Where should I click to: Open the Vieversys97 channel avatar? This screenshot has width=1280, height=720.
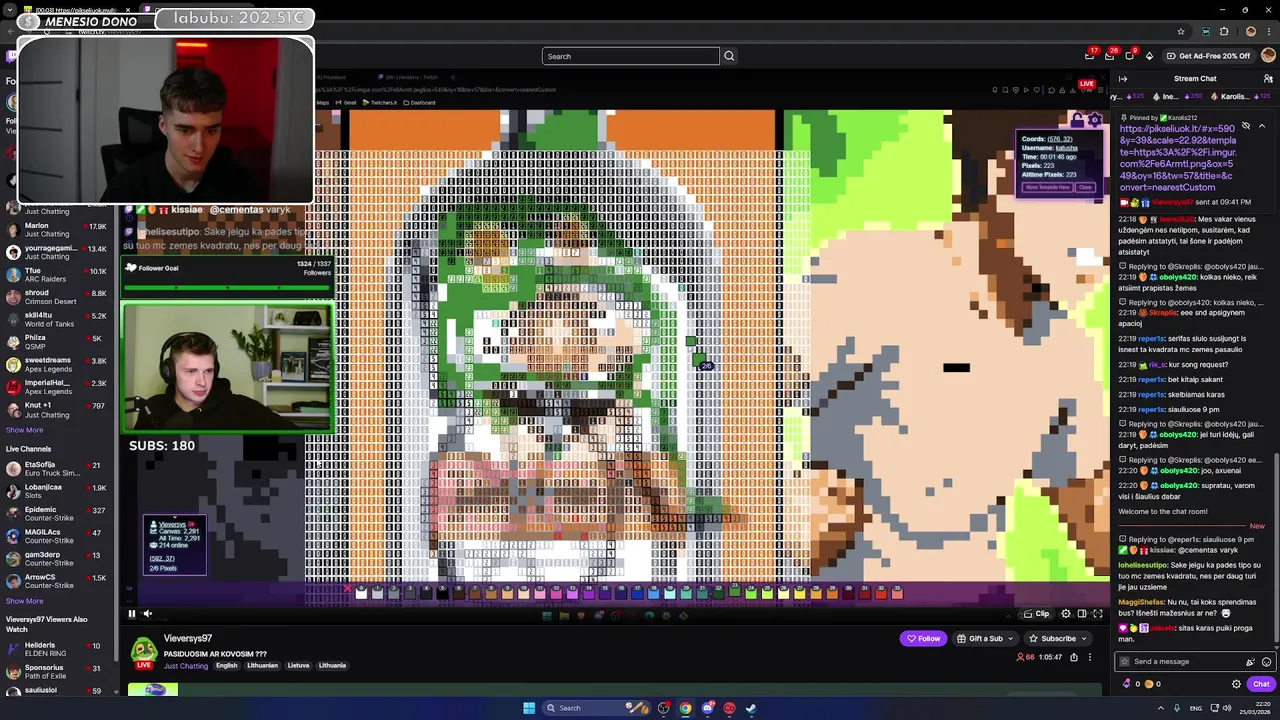click(x=144, y=651)
